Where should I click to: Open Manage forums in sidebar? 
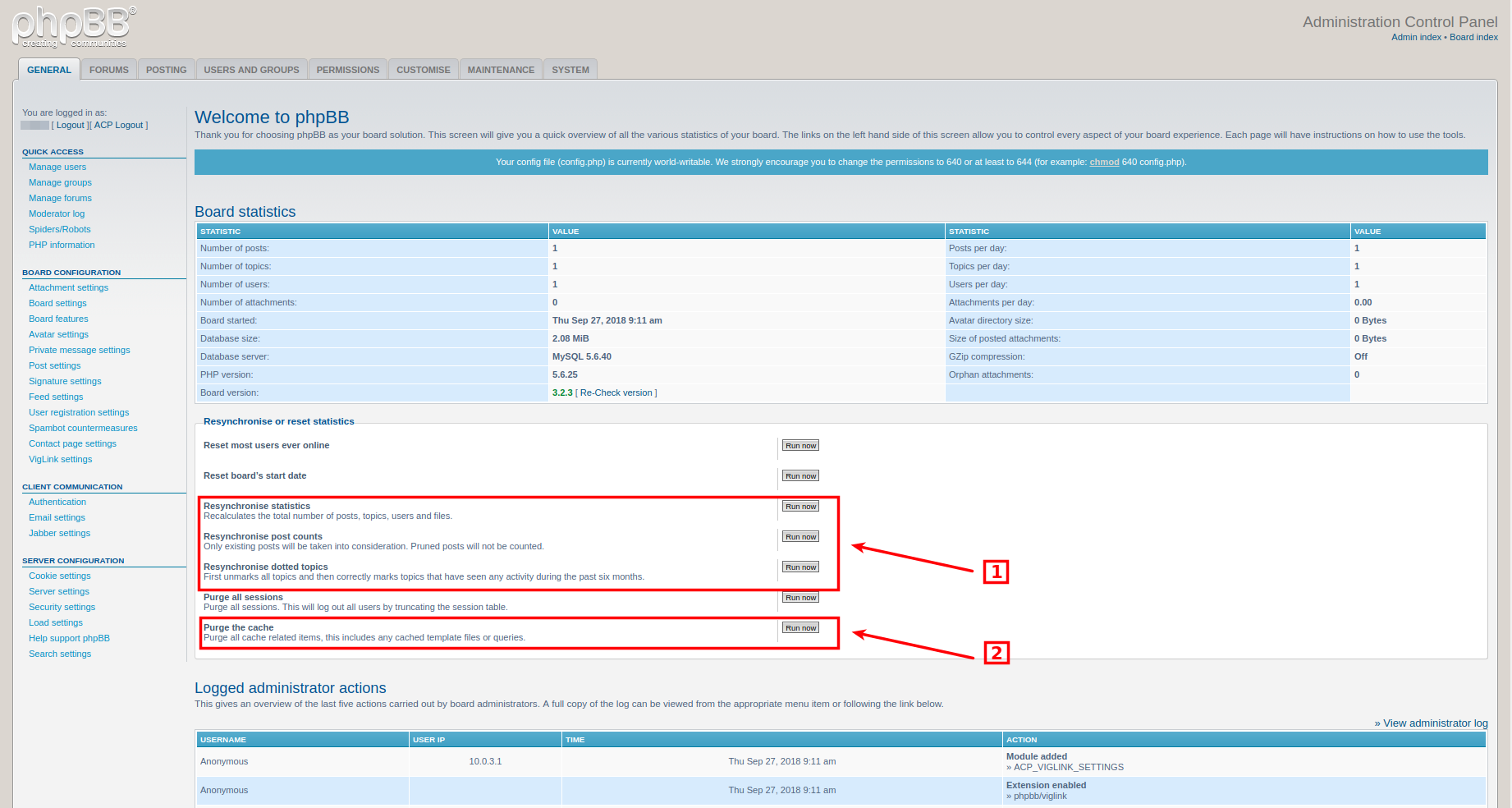tap(60, 198)
